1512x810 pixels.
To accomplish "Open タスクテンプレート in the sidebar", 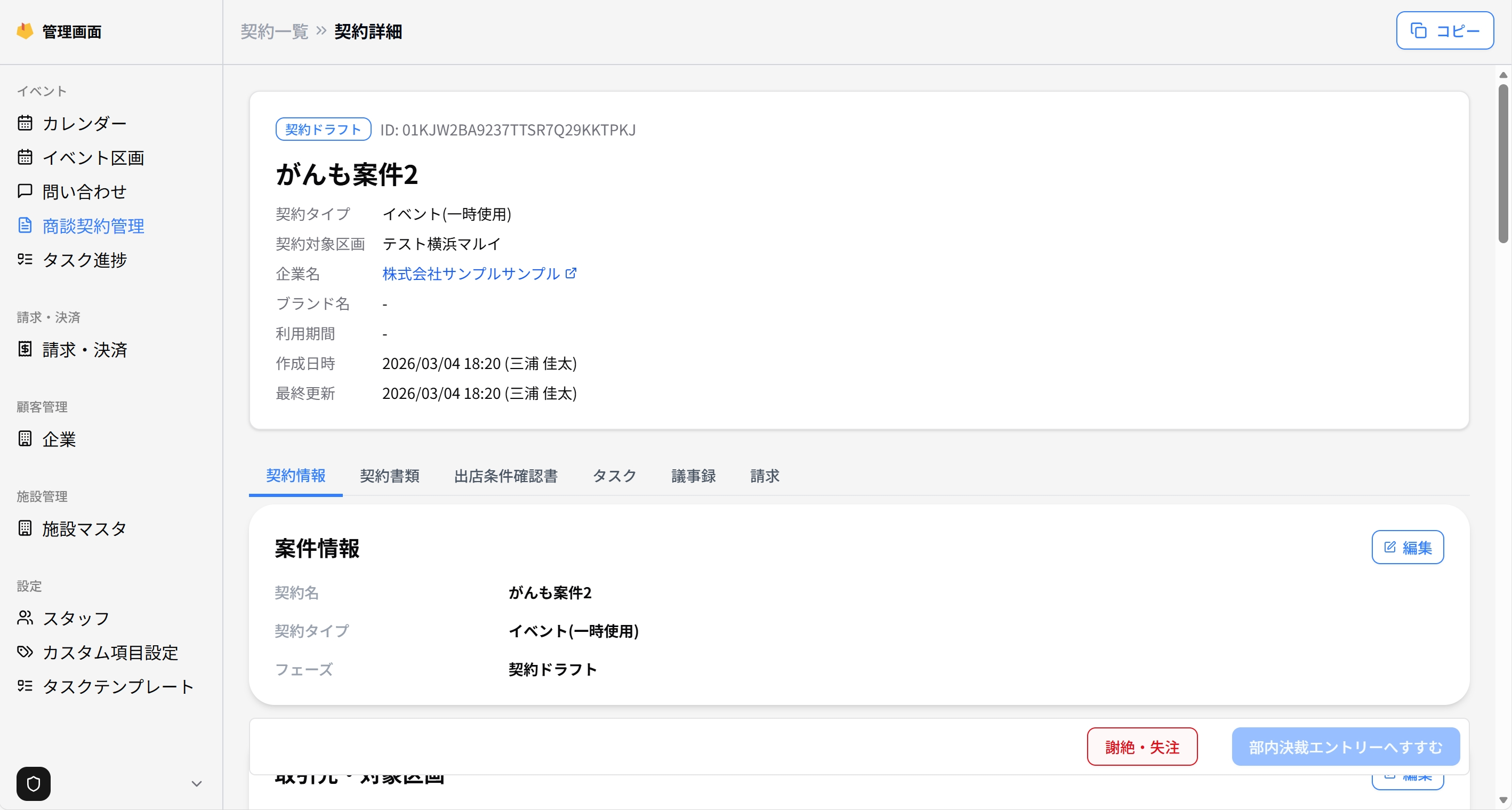I will (118, 686).
